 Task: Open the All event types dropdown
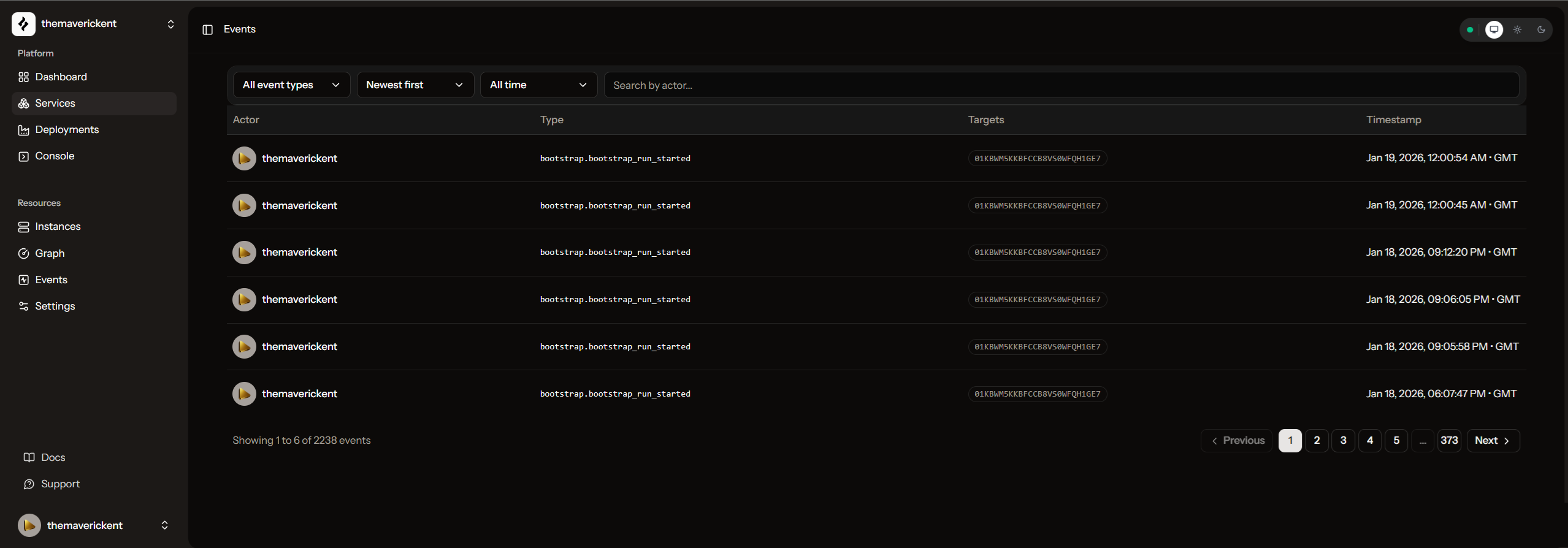click(291, 85)
